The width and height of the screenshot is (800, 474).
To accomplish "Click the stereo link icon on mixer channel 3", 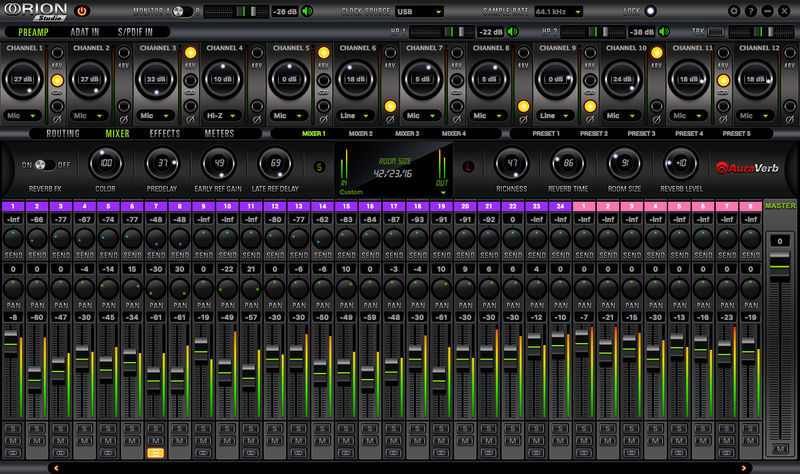I will 60,453.
